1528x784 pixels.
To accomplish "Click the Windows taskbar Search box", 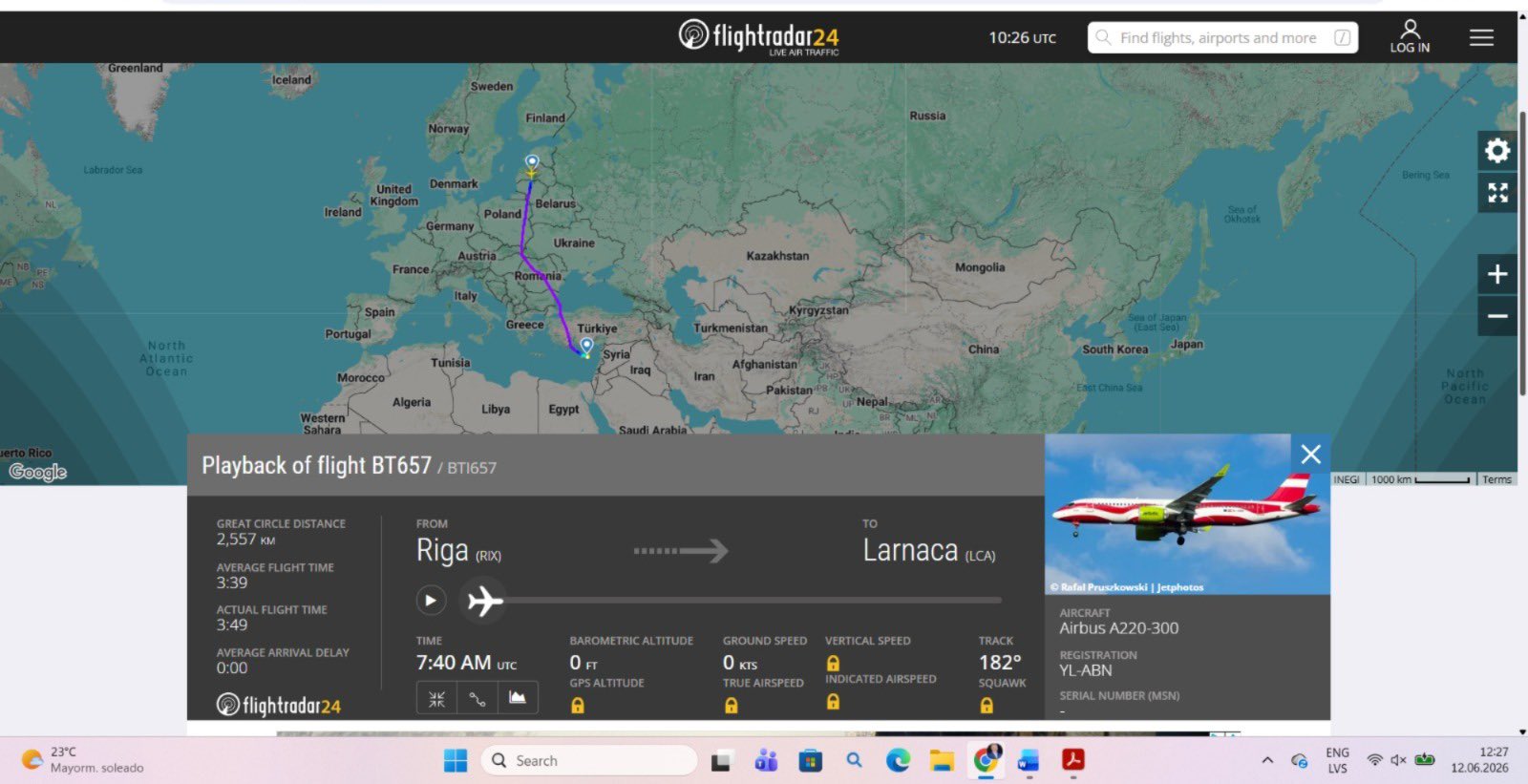I will coord(589,760).
